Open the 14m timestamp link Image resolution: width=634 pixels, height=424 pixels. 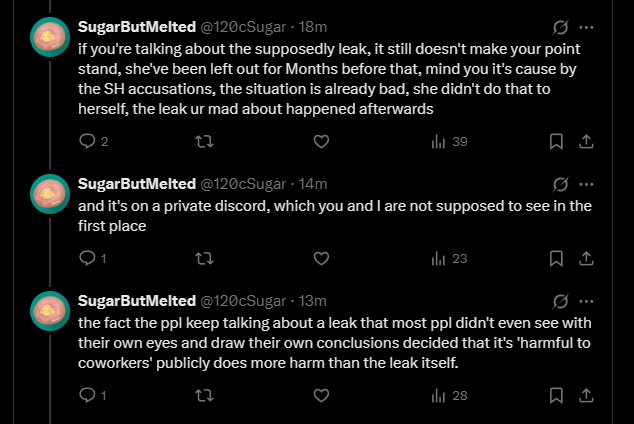[313, 184]
